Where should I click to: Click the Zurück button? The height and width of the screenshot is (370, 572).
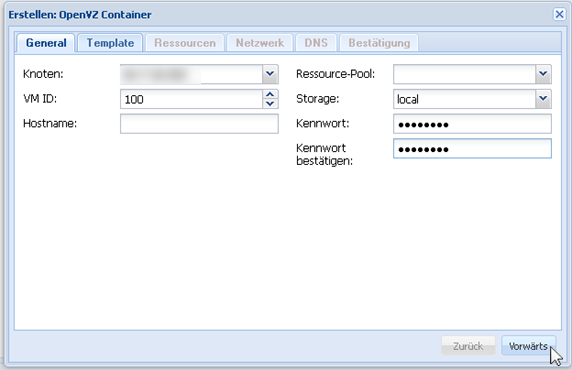468,346
